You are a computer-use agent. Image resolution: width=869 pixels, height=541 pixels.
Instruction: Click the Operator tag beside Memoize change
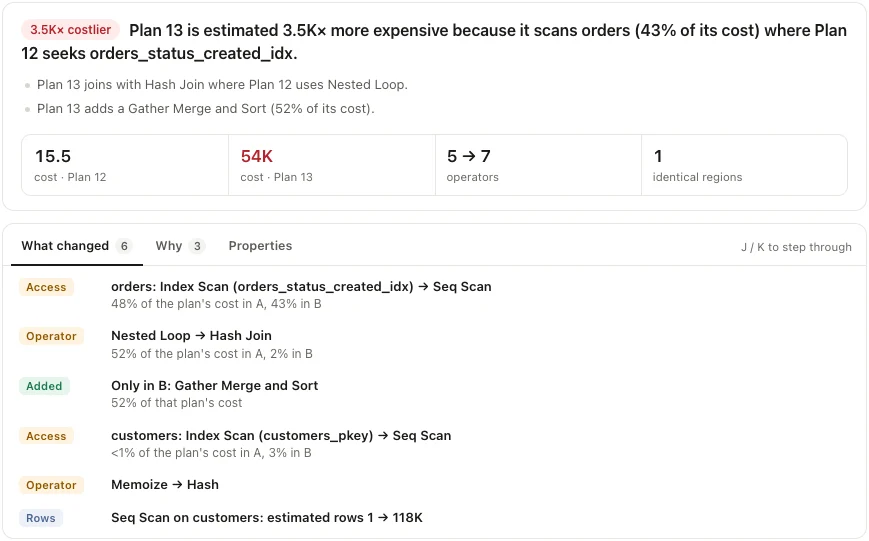[x=51, y=486]
